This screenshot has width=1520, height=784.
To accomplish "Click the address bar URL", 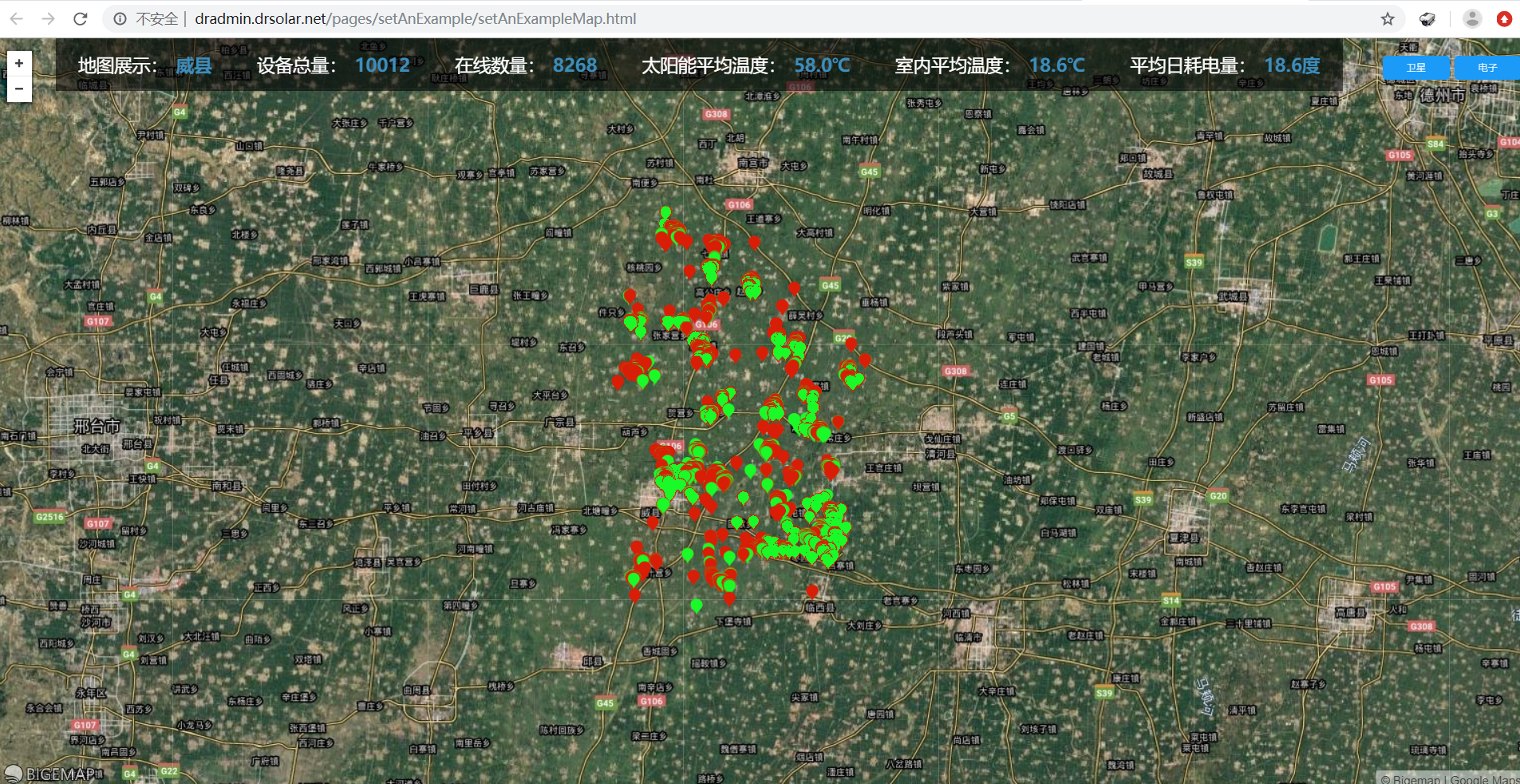I will click(x=415, y=18).
